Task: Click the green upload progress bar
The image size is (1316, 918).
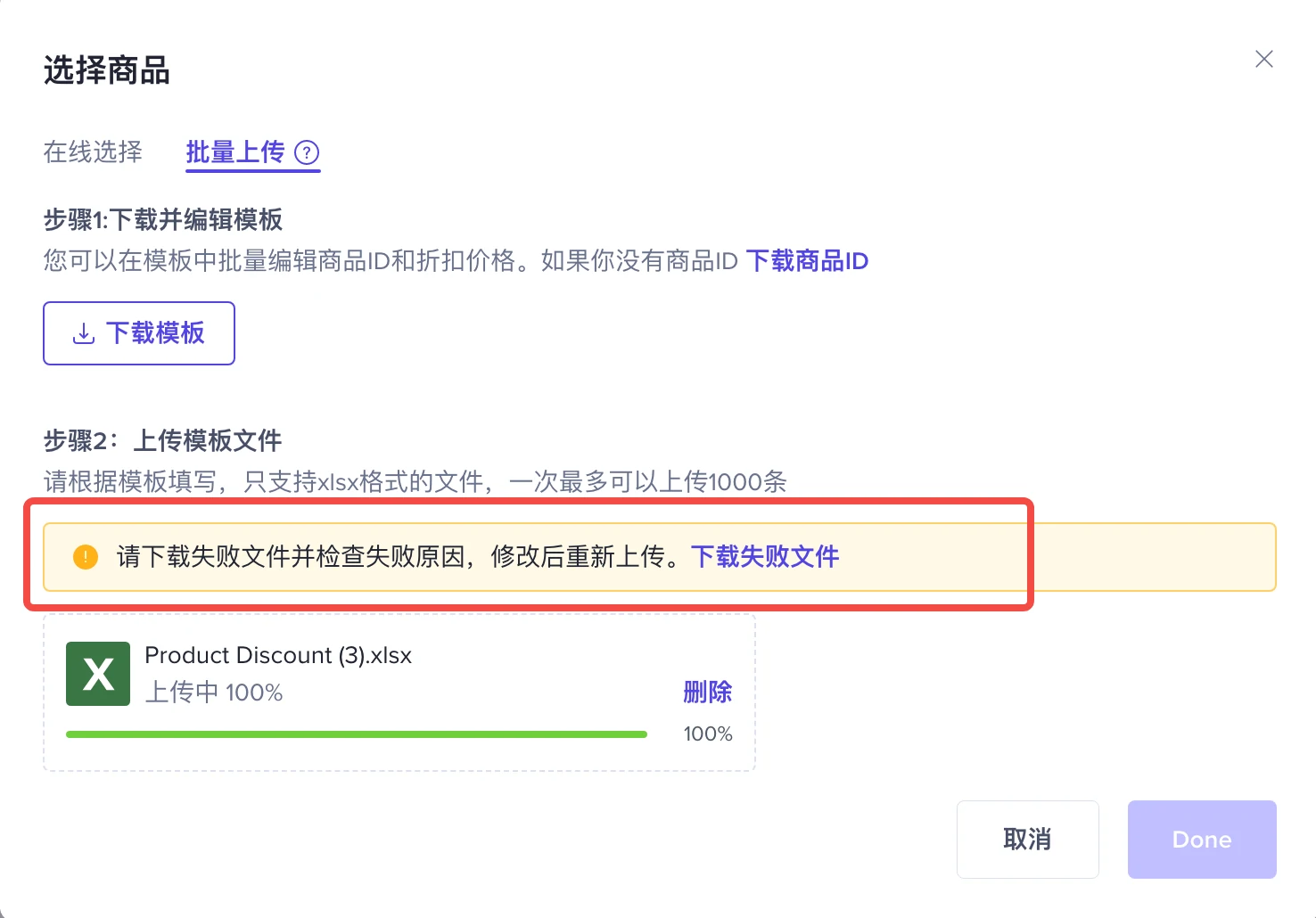Action: click(x=355, y=734)
